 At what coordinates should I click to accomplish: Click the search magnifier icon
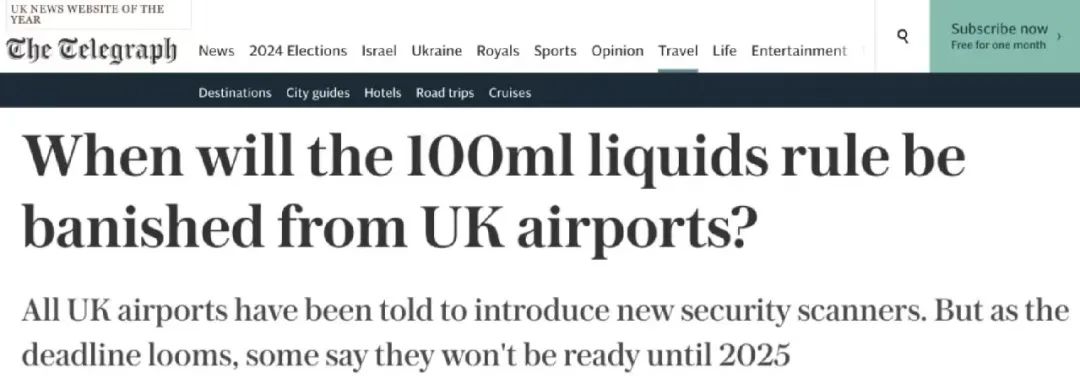pyautogui.click(x=903, y=36)
